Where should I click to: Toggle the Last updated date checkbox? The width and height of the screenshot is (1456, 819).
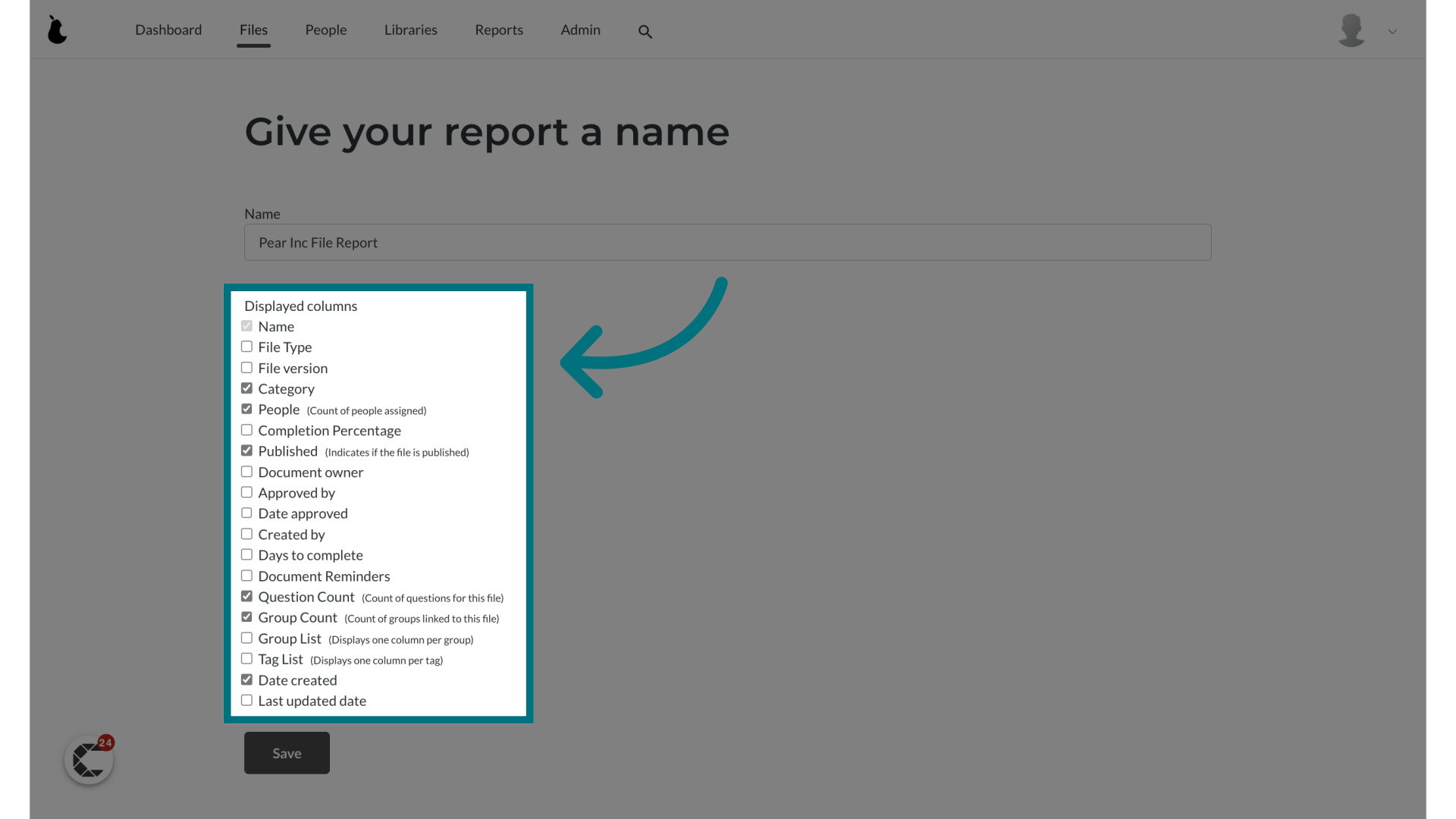click(x=246, y=700)
